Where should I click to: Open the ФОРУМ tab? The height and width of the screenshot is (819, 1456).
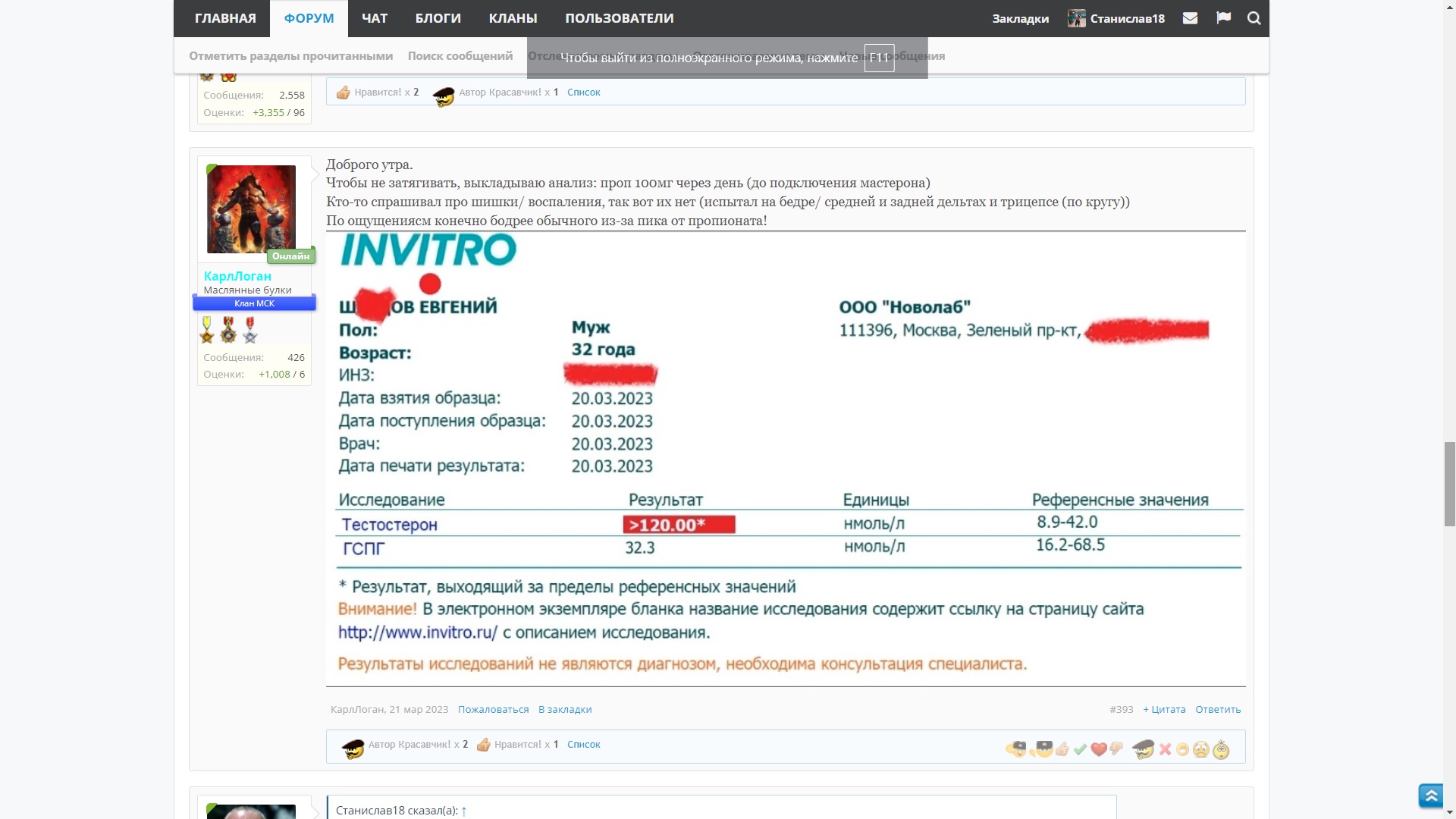pos(309,18)
